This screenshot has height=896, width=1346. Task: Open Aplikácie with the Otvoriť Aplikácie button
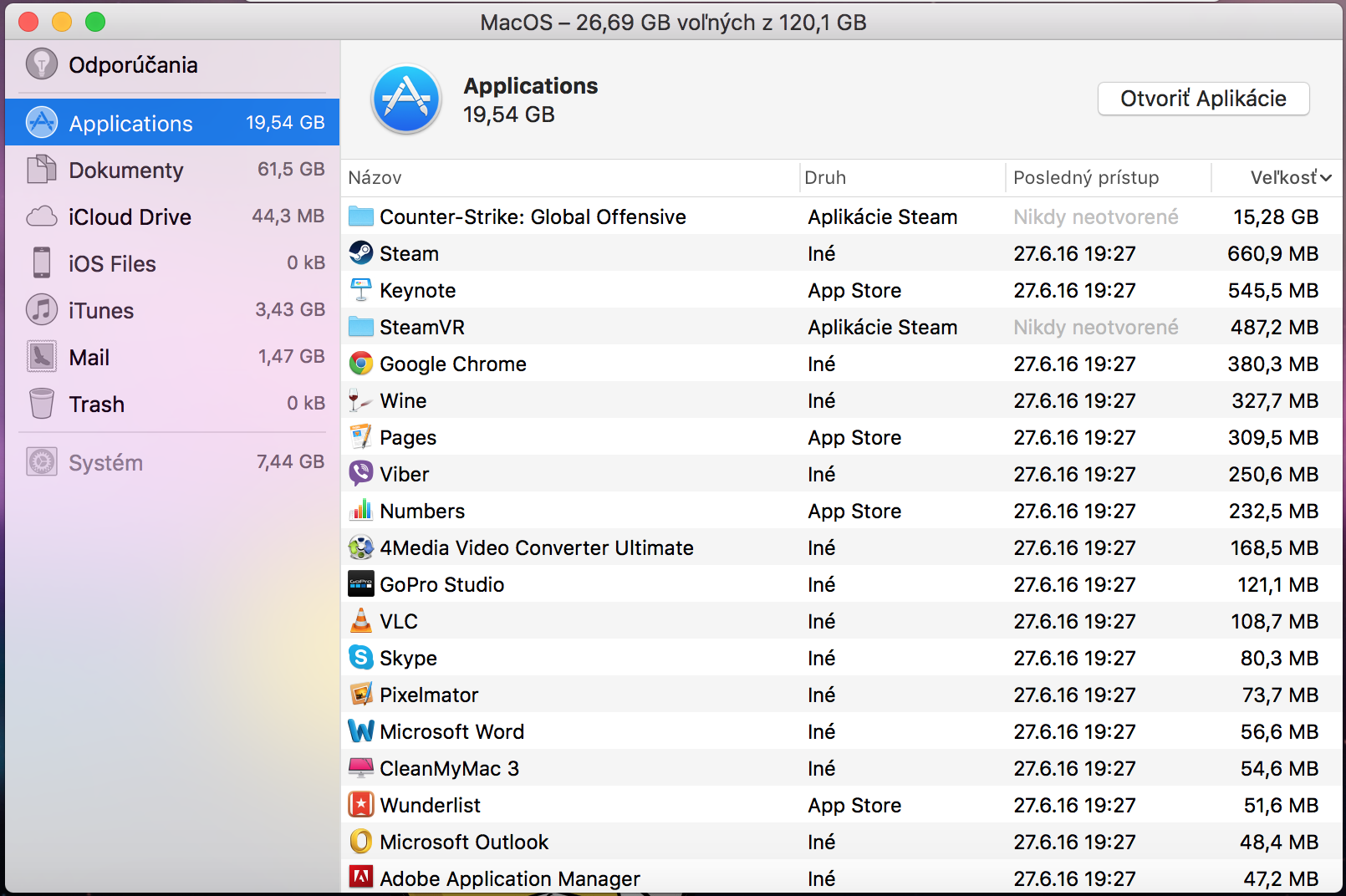(1203, 99)
